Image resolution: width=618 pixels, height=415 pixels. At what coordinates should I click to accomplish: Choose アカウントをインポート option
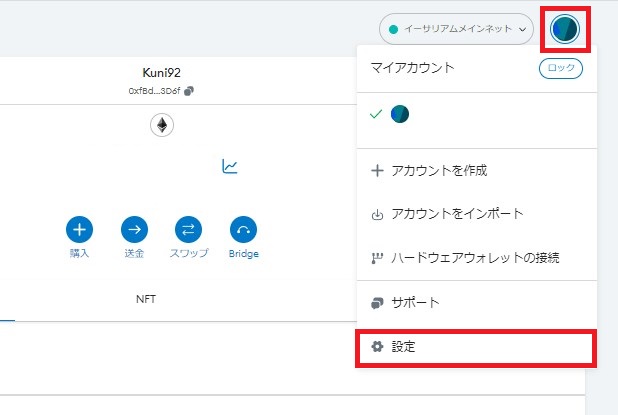point(477,214)
